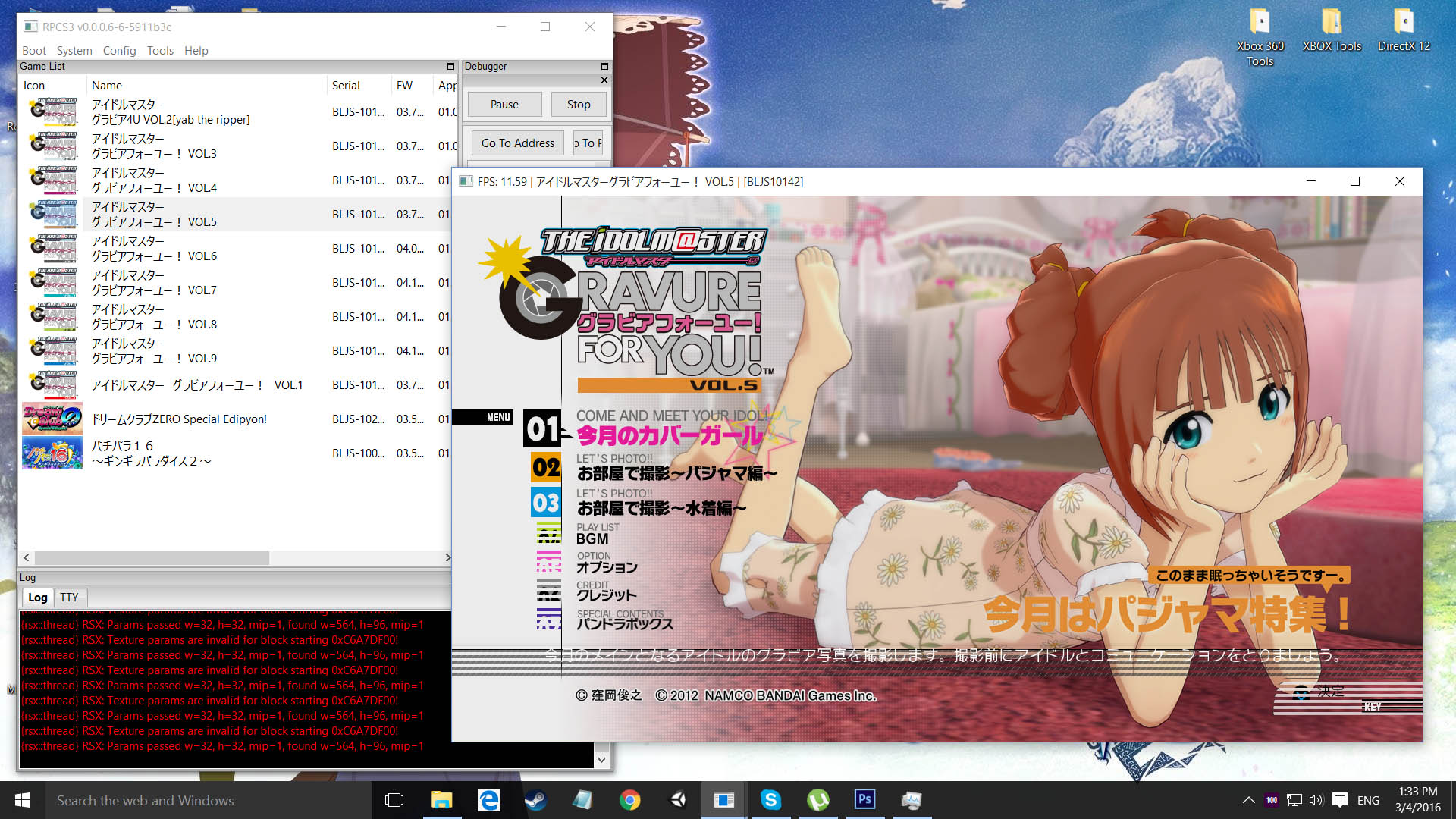The height and width of the screenshot is (819, 1456).
Task: Switch to the Log tab
Action: 37,597
